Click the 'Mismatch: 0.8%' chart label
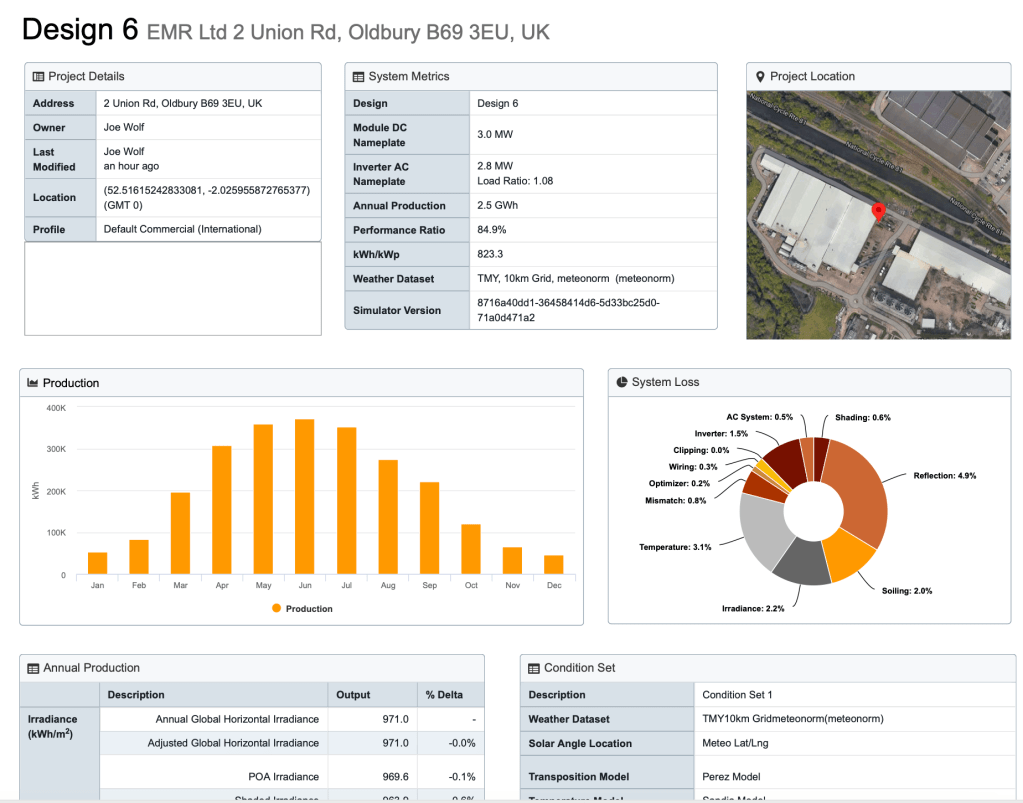Image resolution: width=1023 pixels, height=803 pixels. point(675,500)
